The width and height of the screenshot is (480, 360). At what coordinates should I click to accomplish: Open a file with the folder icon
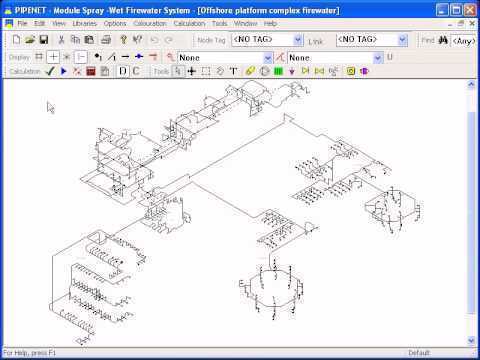click(x=30, y=40)
